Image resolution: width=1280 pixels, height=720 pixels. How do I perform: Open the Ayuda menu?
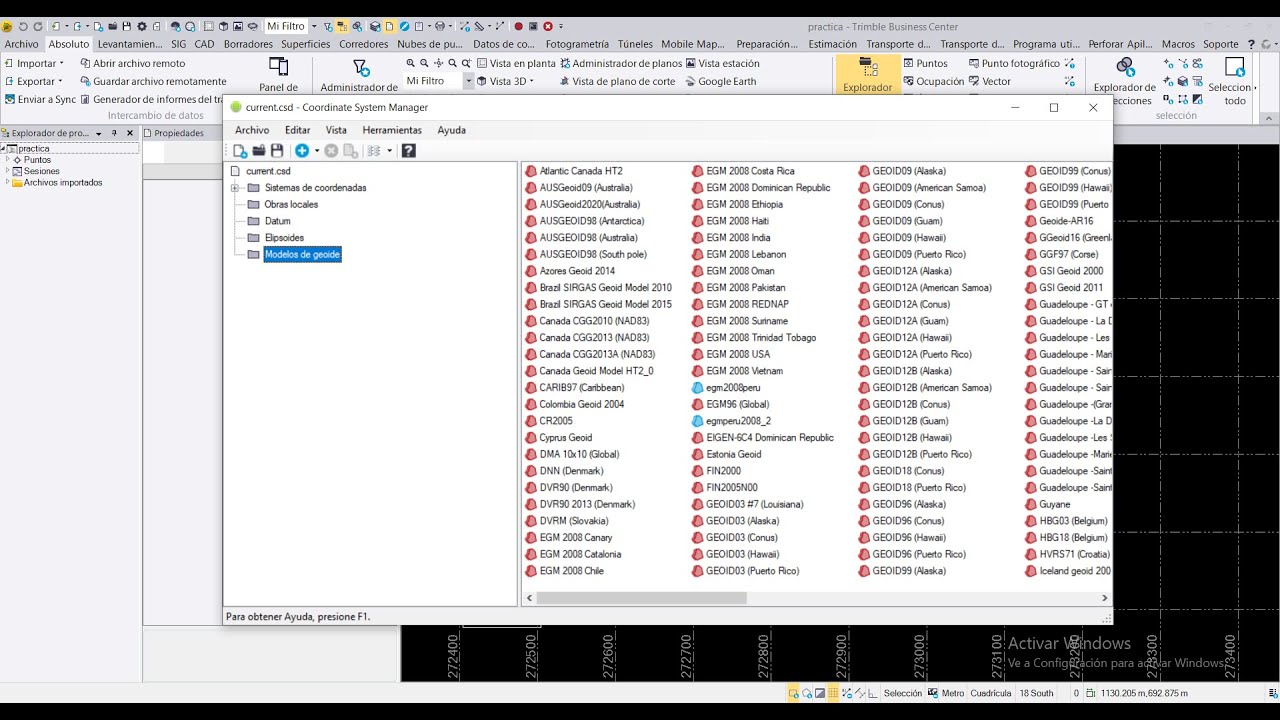coord(451,130)
